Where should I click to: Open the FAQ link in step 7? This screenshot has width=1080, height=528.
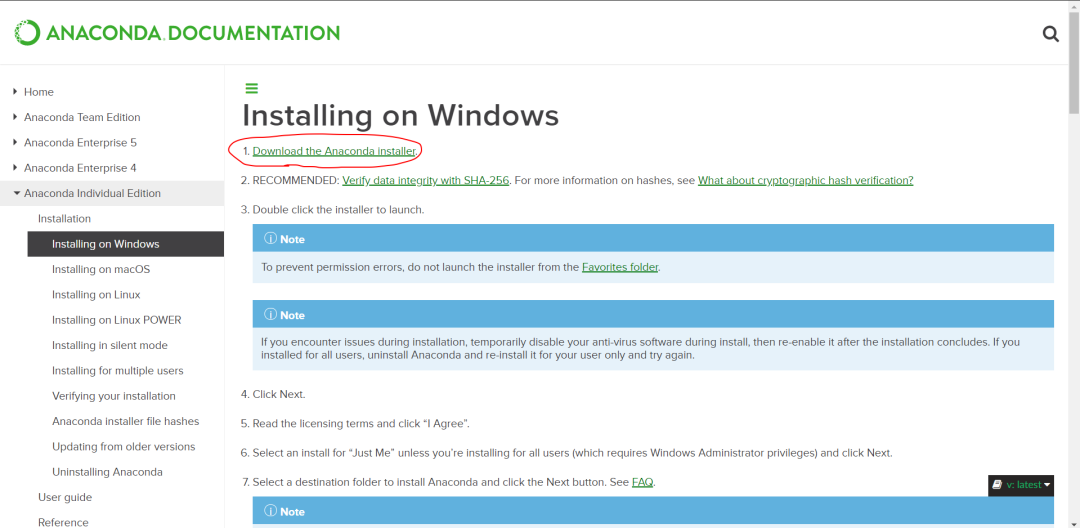point(642,483)
